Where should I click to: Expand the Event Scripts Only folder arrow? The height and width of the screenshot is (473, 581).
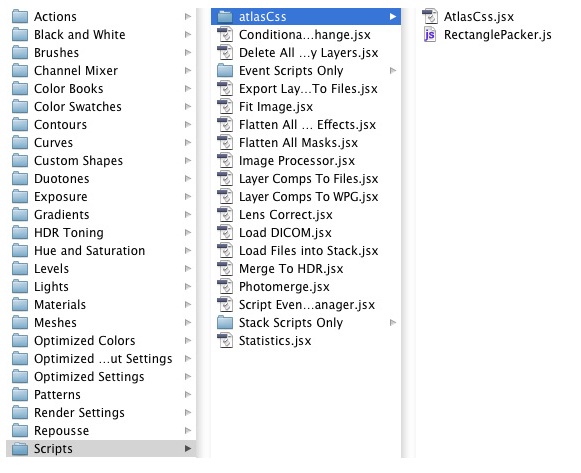click(x=393, y=70)
